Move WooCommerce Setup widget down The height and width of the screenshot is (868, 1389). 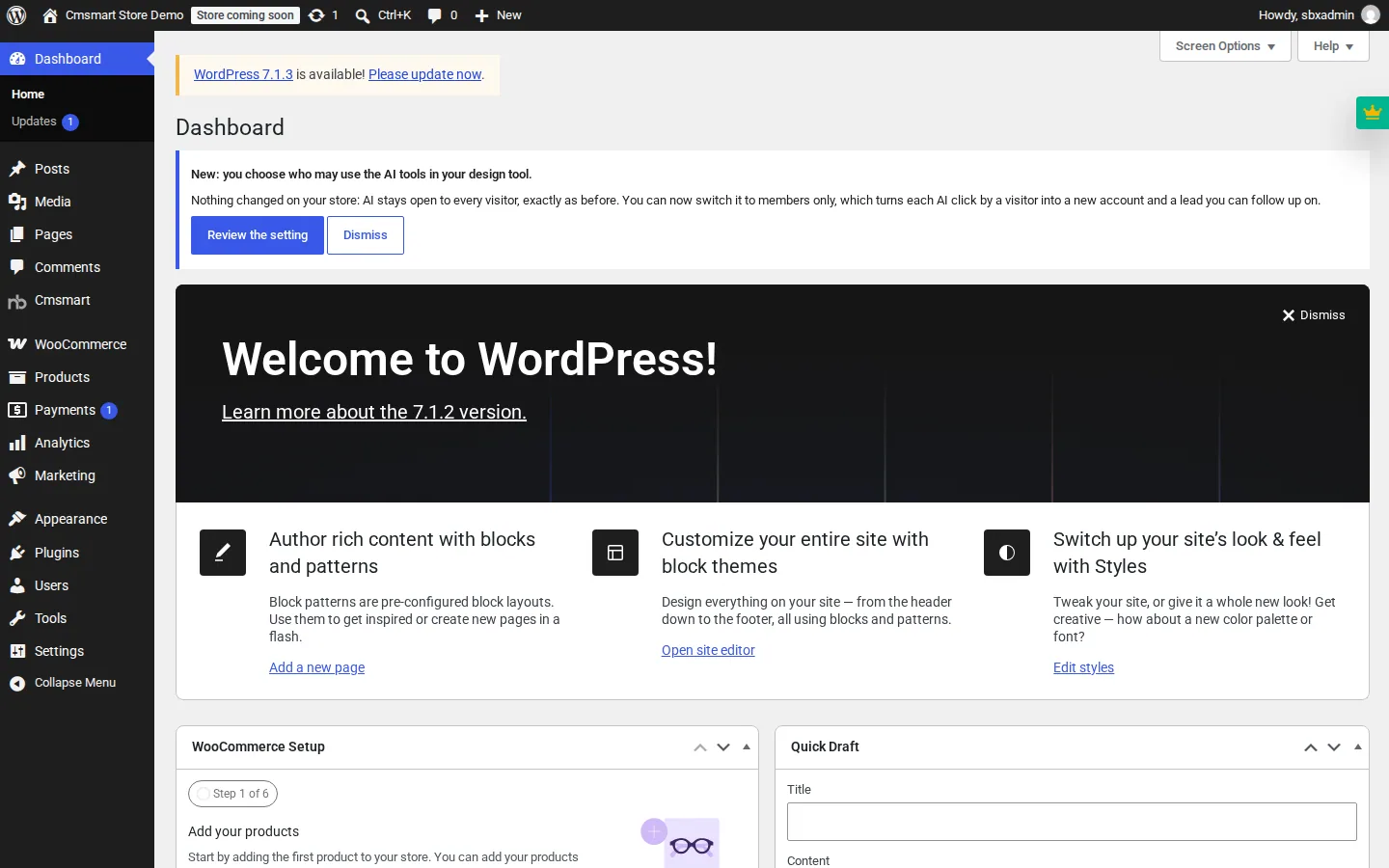tap(723, 747)
